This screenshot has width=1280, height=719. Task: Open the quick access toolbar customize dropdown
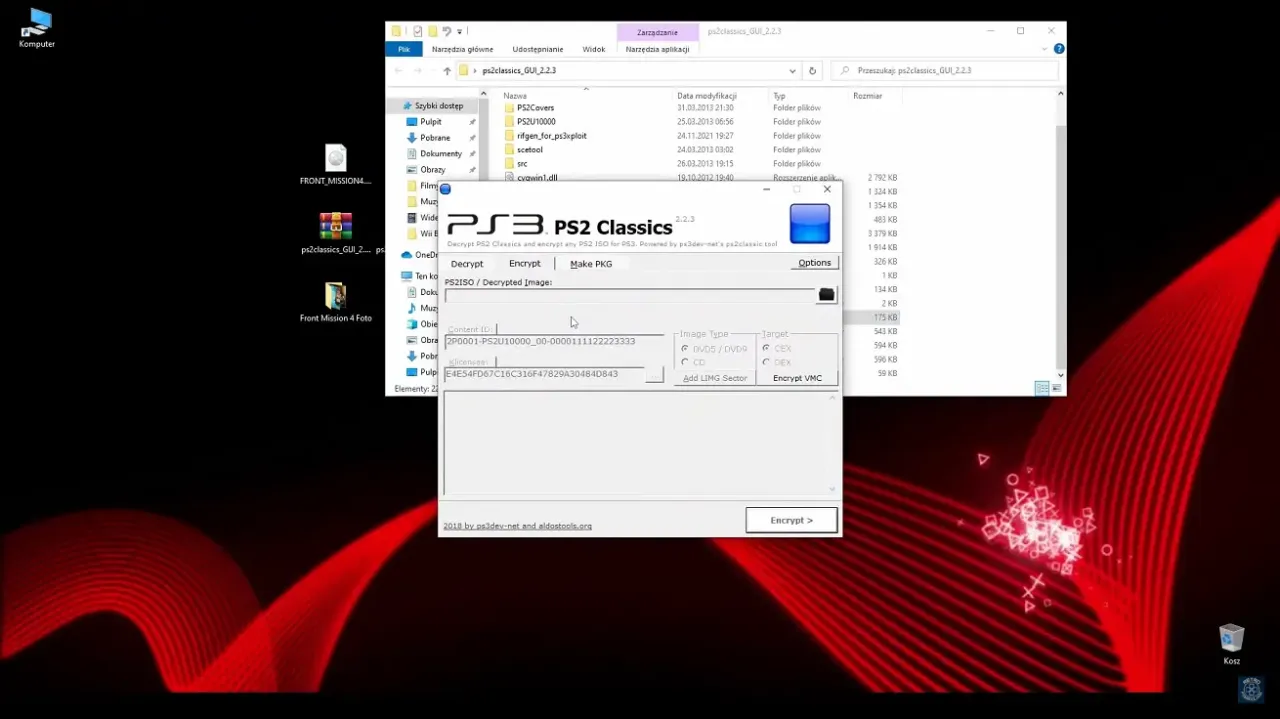[x=460, y=31]
